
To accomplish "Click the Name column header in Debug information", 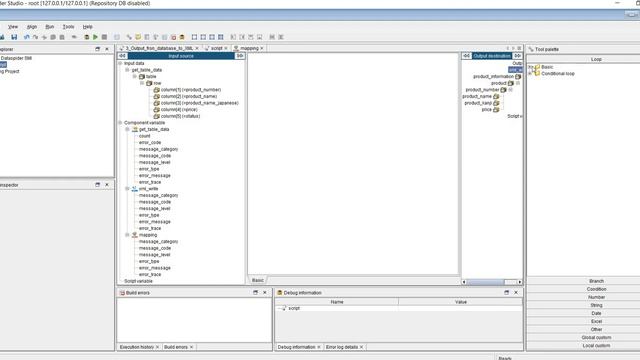I will (x=337, y=302).
